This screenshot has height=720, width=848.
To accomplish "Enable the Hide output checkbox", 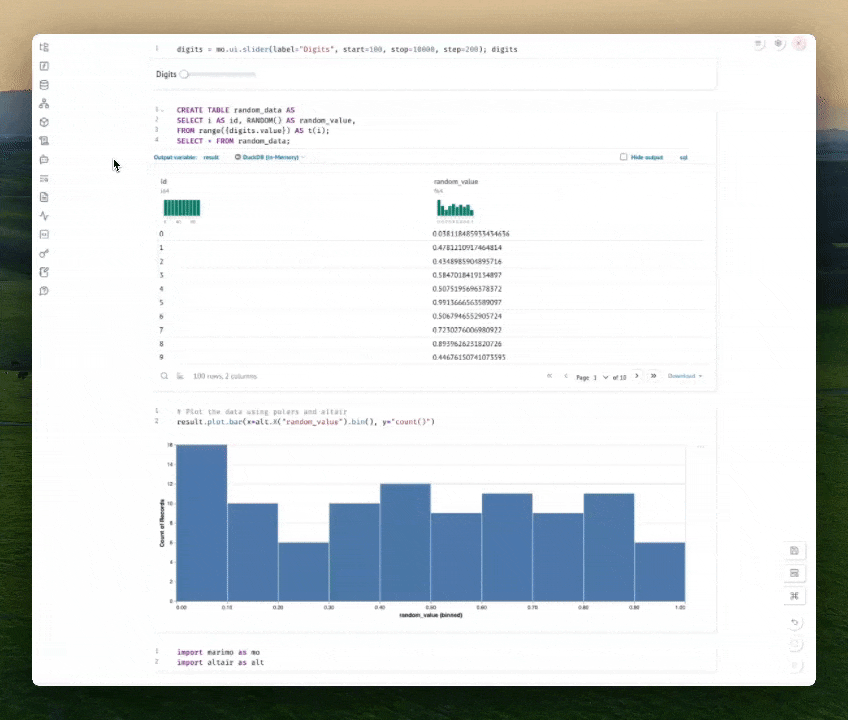I will point(624,157).
